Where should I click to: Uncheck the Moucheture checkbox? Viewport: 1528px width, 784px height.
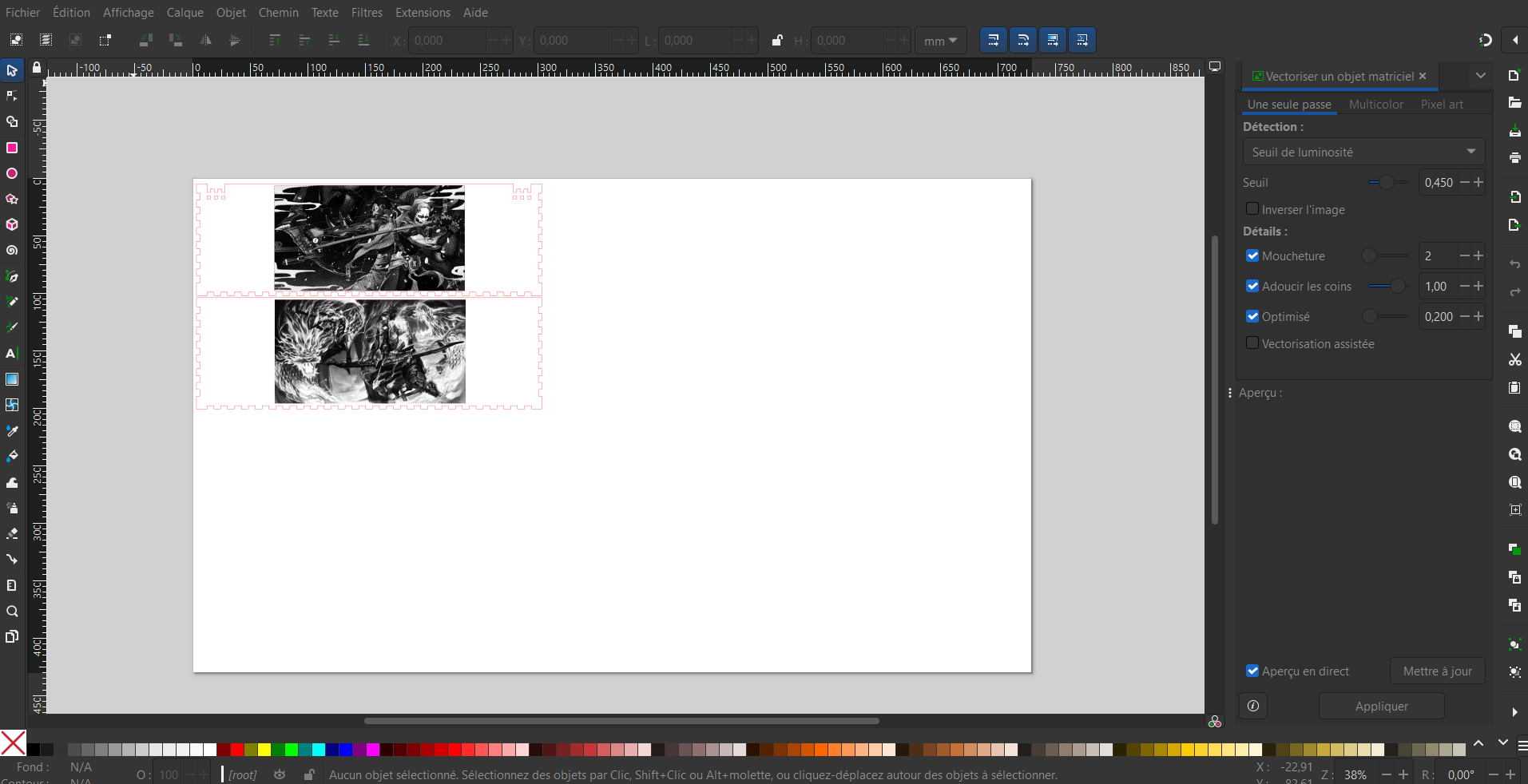[x=1252, y=255]
